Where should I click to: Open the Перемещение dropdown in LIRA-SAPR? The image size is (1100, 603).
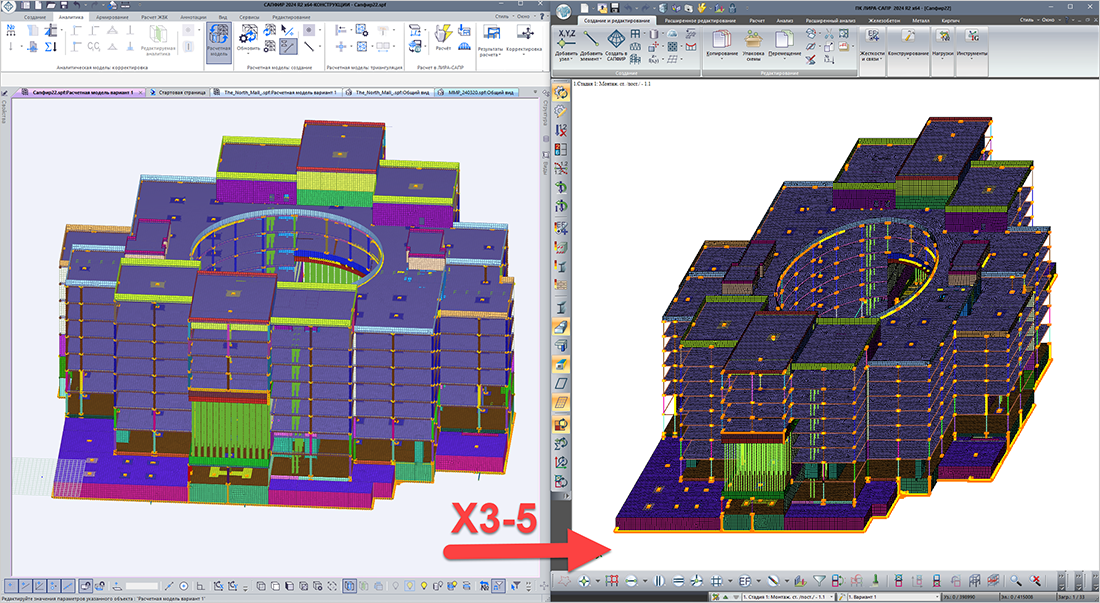[x=784, y=43]
